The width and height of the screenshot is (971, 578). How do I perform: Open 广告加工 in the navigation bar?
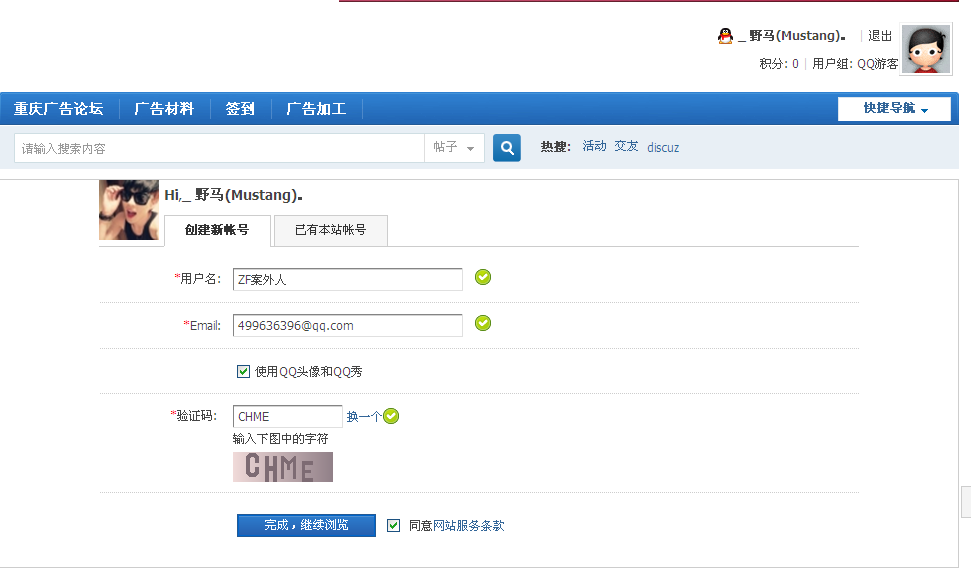coord(316,109)
